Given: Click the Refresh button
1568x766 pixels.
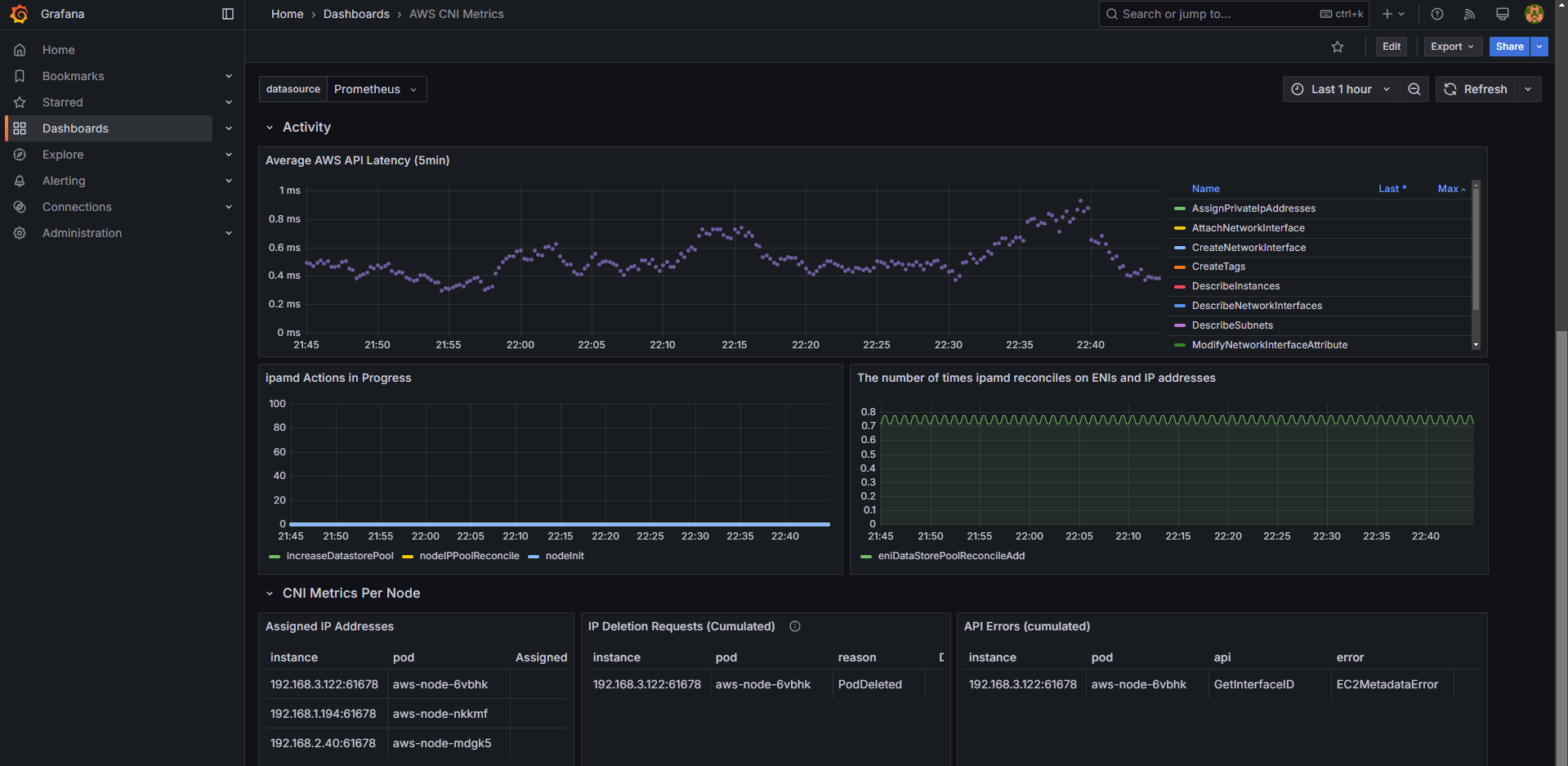Looking at the screenshot, I should tap(1476, 89).
